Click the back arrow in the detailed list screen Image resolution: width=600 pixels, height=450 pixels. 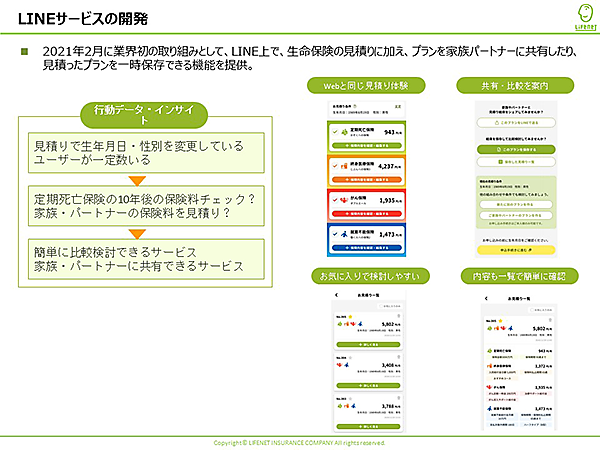coord(486,298)
